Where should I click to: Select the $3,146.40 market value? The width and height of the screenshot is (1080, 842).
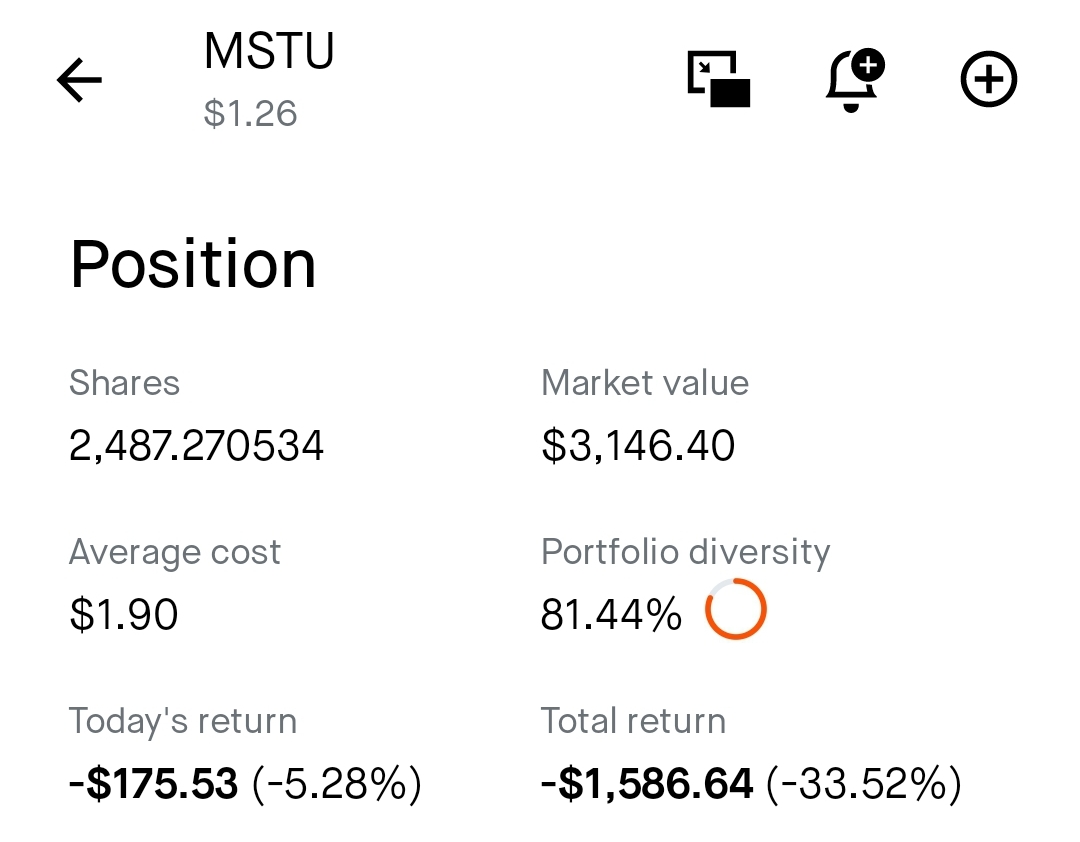coord(638,445)
